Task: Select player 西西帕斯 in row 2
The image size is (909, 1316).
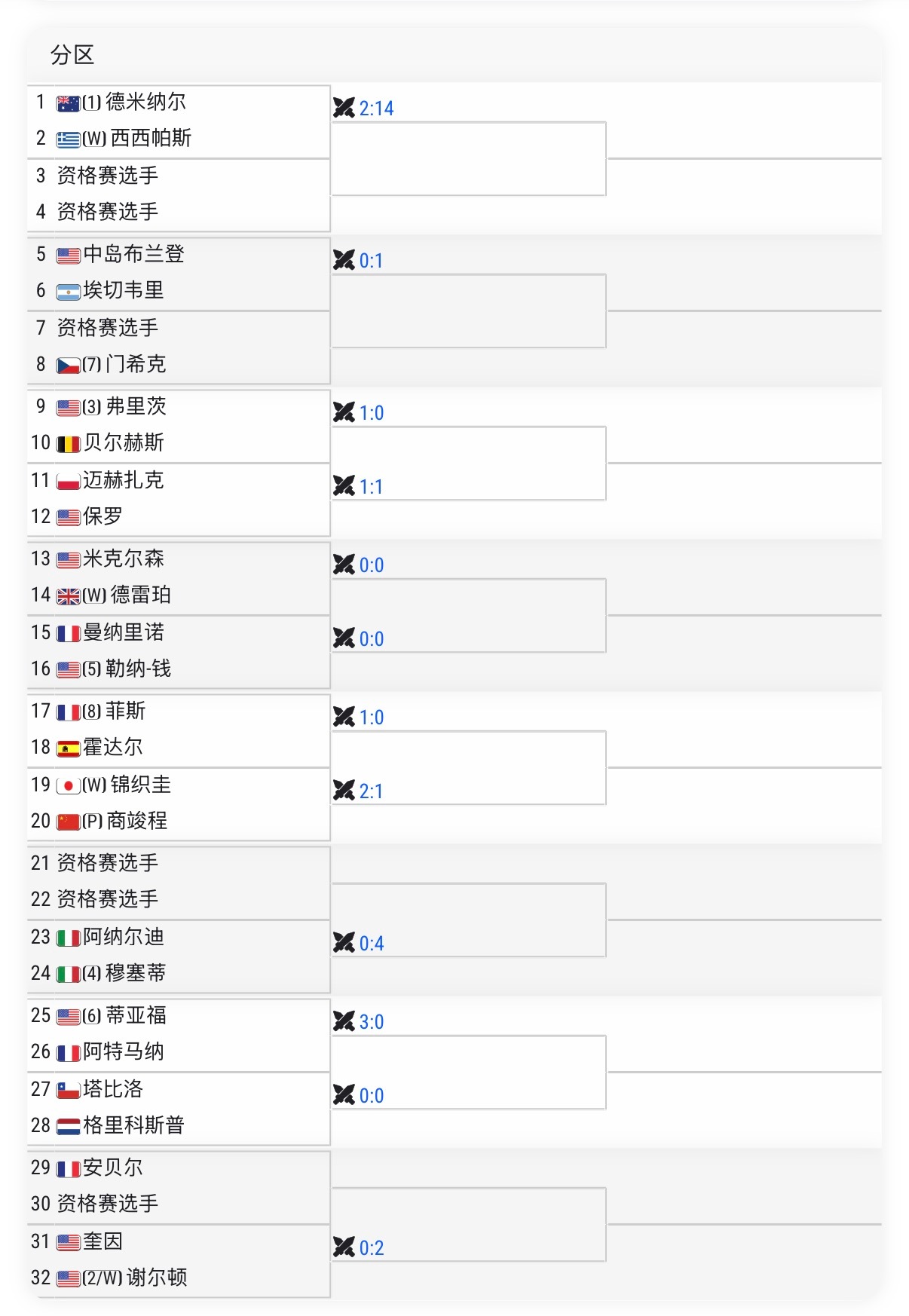Action: pyautogui.click(x=151, y=138)
